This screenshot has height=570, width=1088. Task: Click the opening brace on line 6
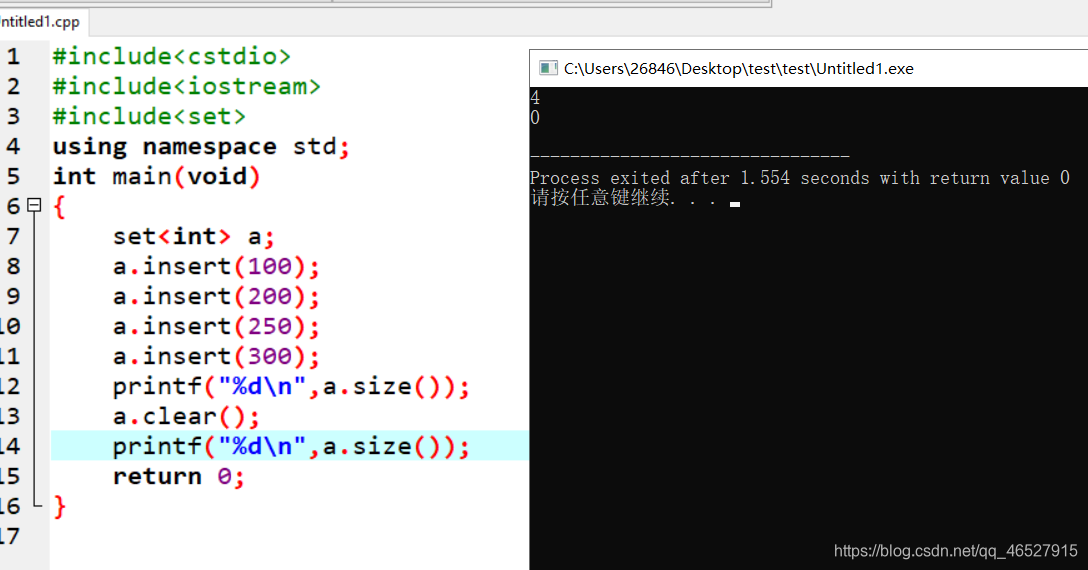(x=60, y=207)
